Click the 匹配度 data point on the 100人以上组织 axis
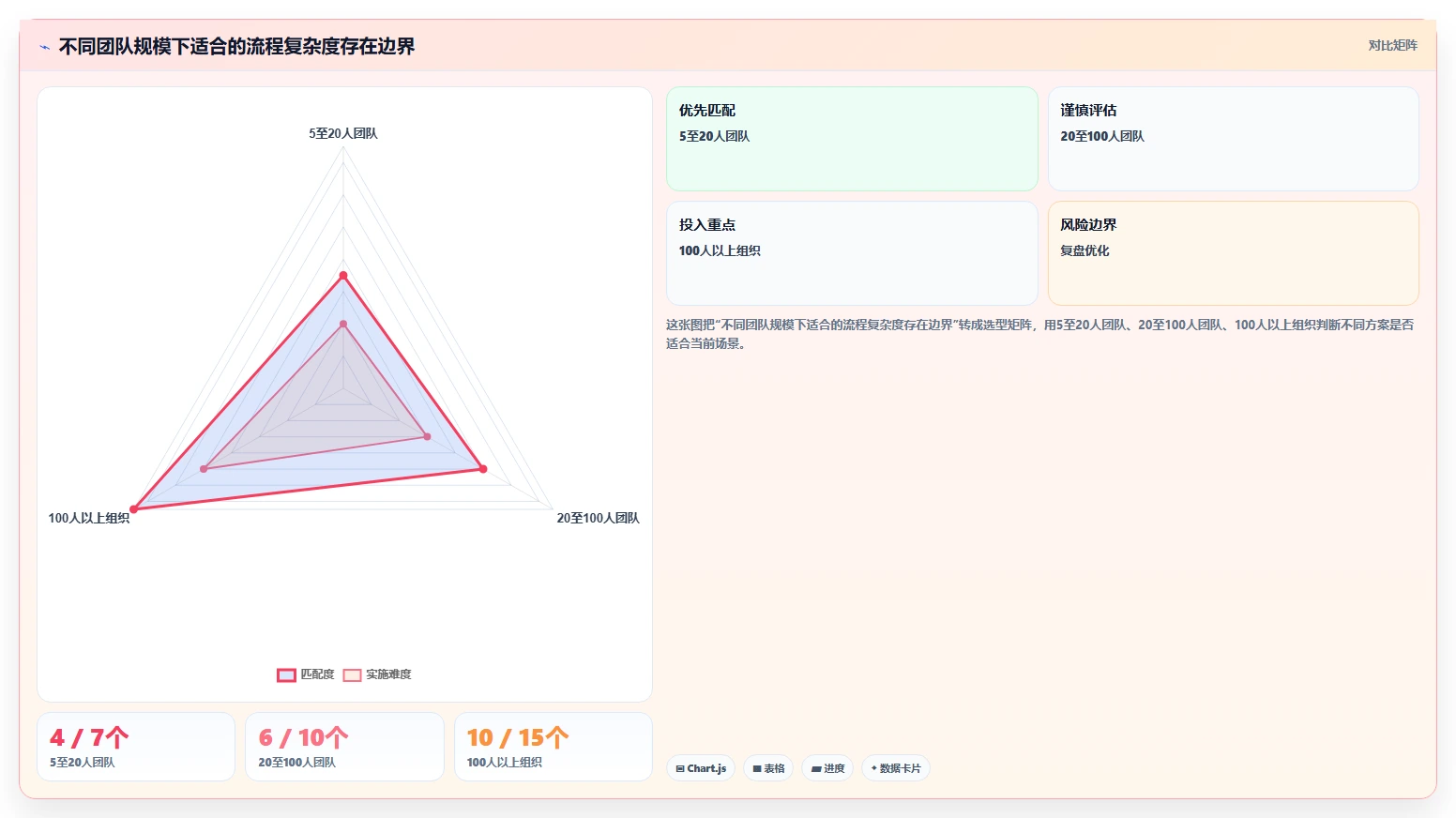Viewport: 1456px width, 818px height. pyautogui.click(x=134, y=509)
